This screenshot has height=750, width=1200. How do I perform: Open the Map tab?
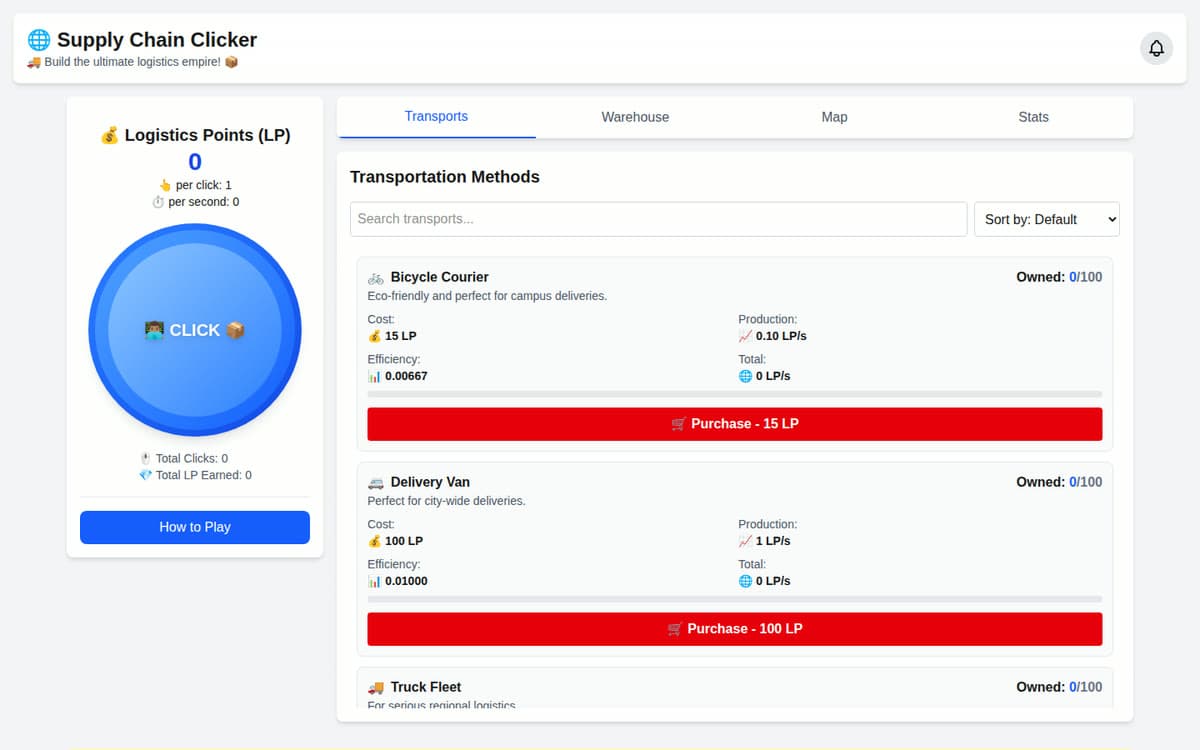tap(834, 117)
